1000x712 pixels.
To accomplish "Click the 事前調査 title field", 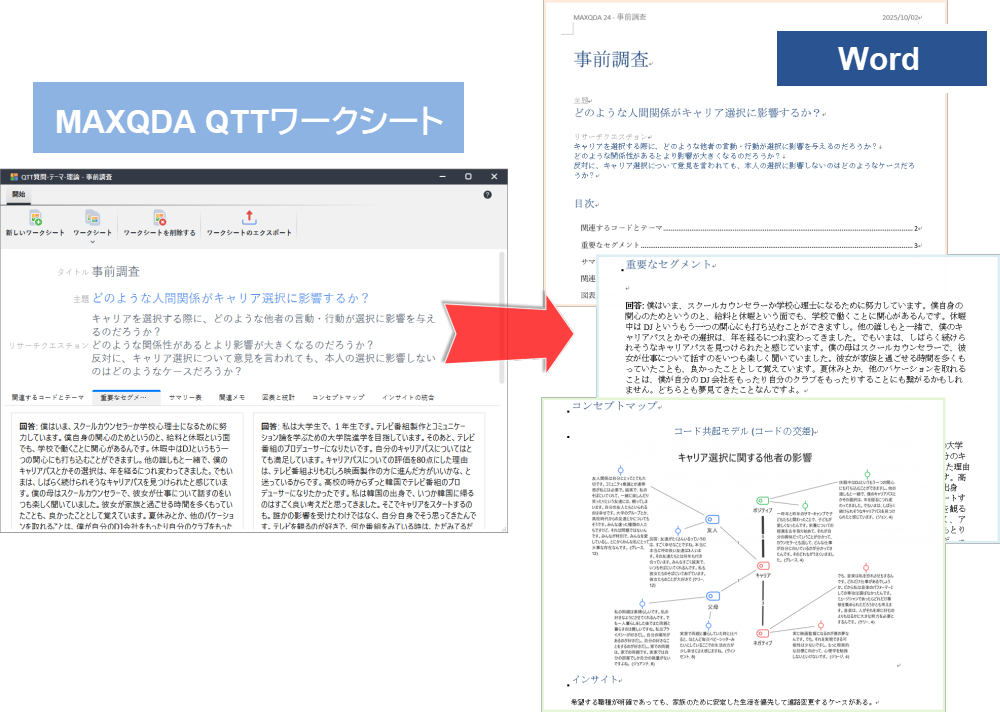I will pyautogui.click(x=117, y=271).
